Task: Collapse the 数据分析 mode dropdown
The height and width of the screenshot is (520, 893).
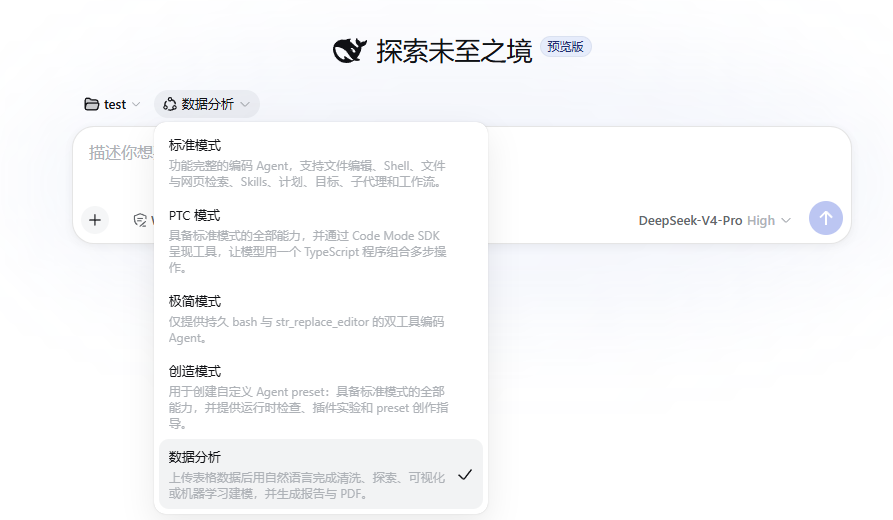Action: (x=207, y=104)
